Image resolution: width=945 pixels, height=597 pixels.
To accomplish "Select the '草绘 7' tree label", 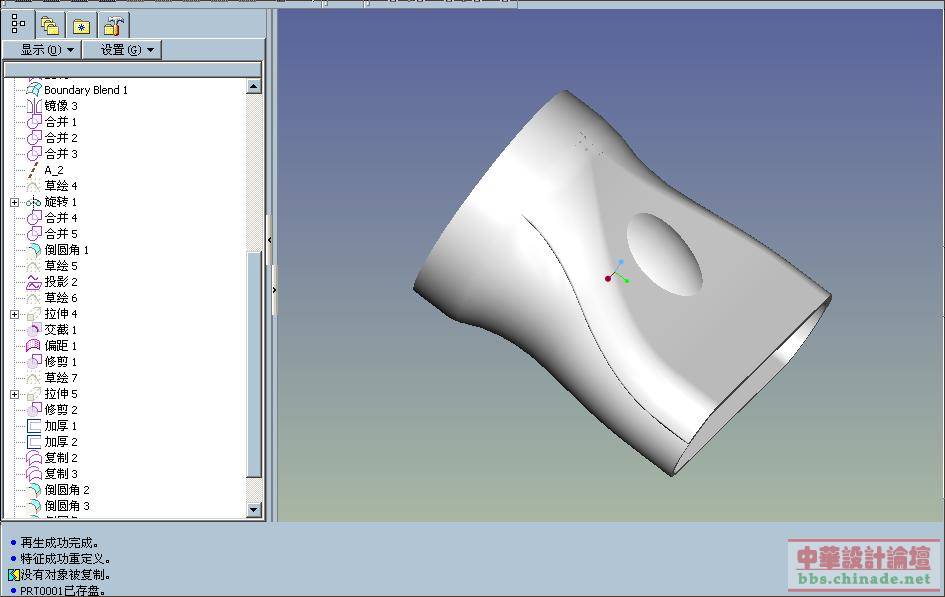I will click(x=61, y=378).
